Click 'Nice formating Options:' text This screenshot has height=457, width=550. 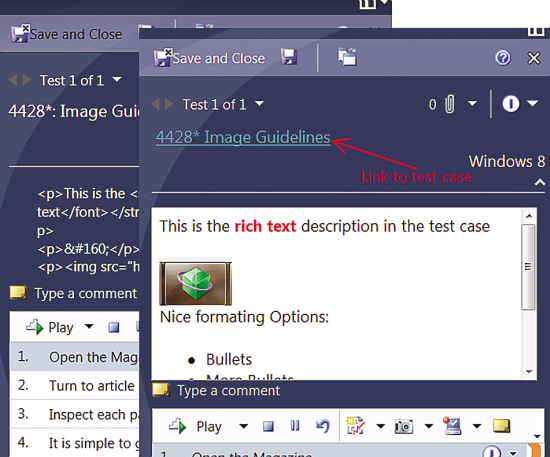click(x=244, y=317)
